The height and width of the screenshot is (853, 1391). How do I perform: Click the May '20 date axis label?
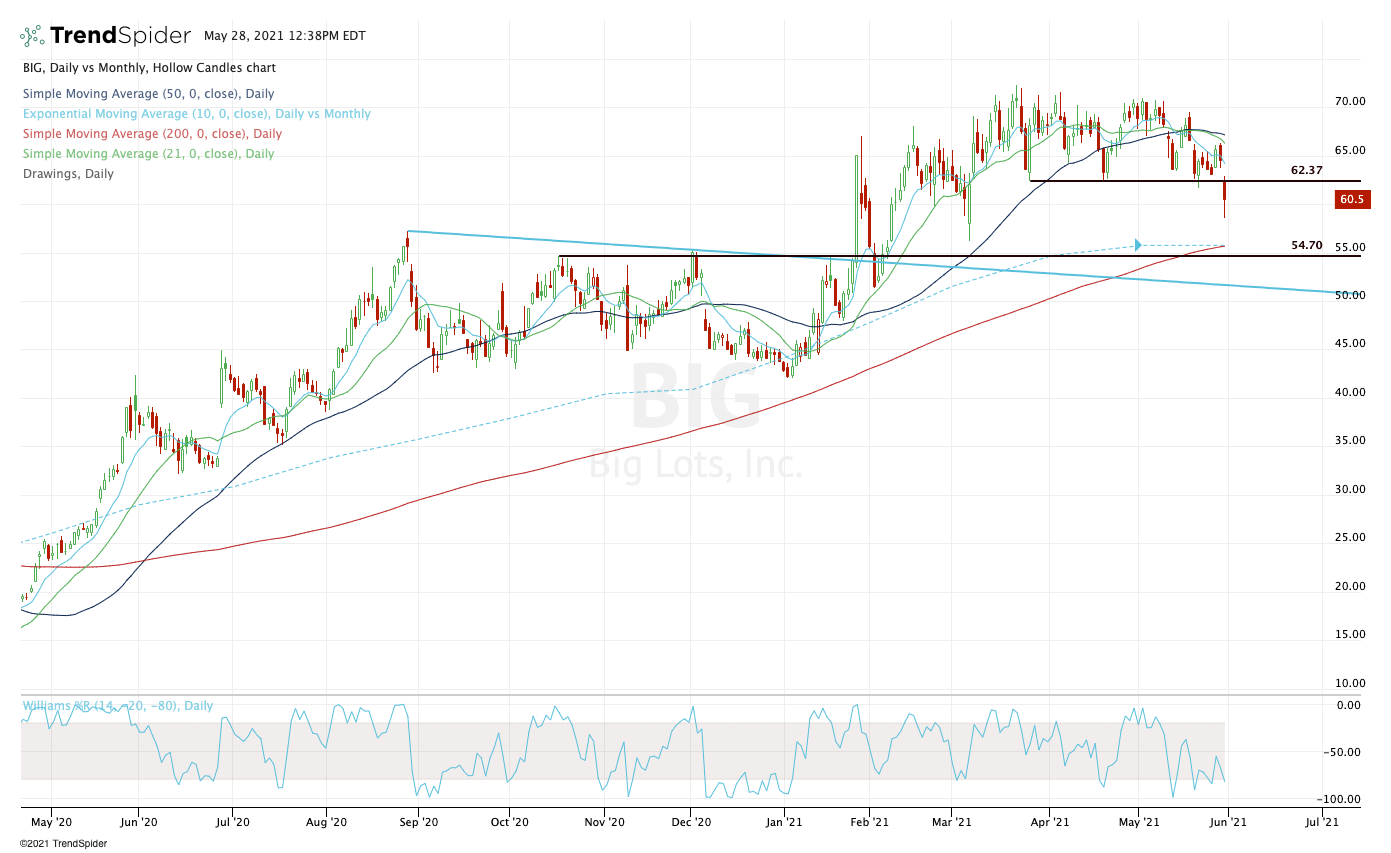pos(51,823)
